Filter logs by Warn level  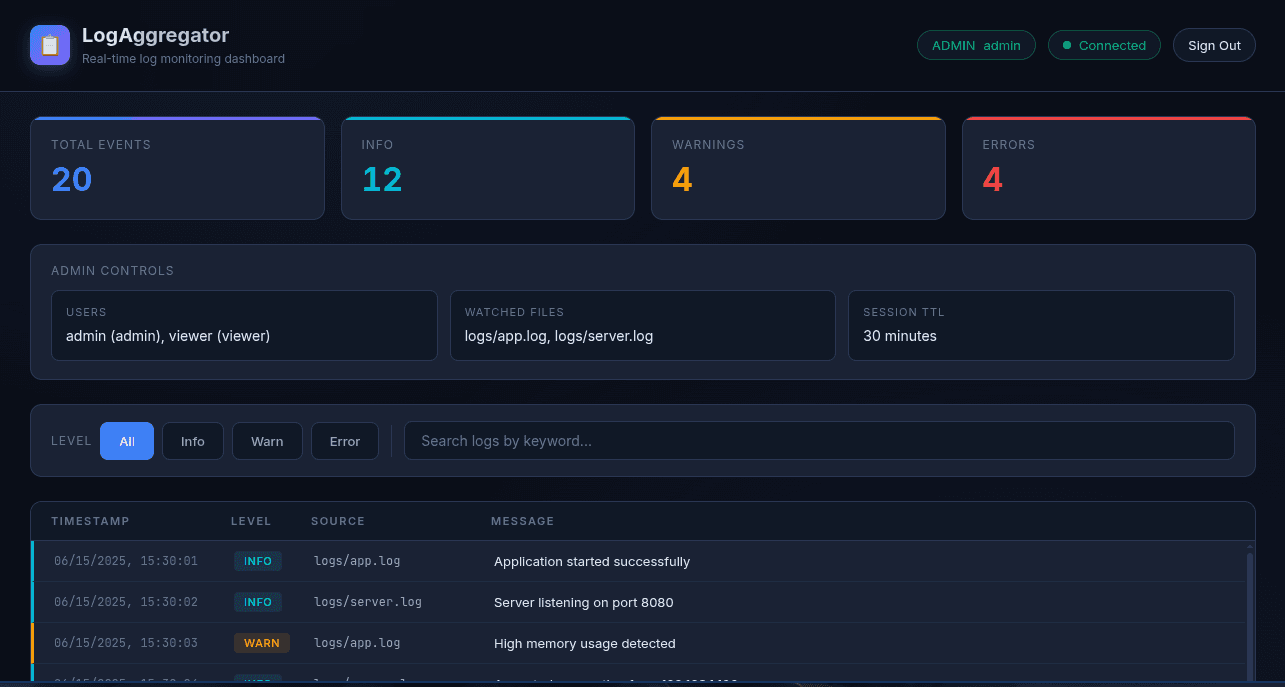(267, 441)
